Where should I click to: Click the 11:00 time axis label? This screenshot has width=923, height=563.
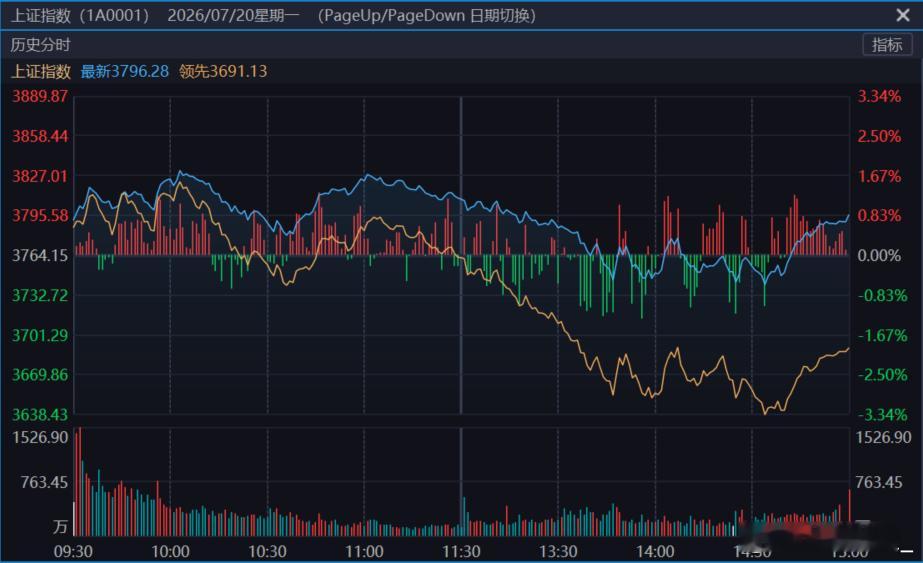tap(364, 552)
